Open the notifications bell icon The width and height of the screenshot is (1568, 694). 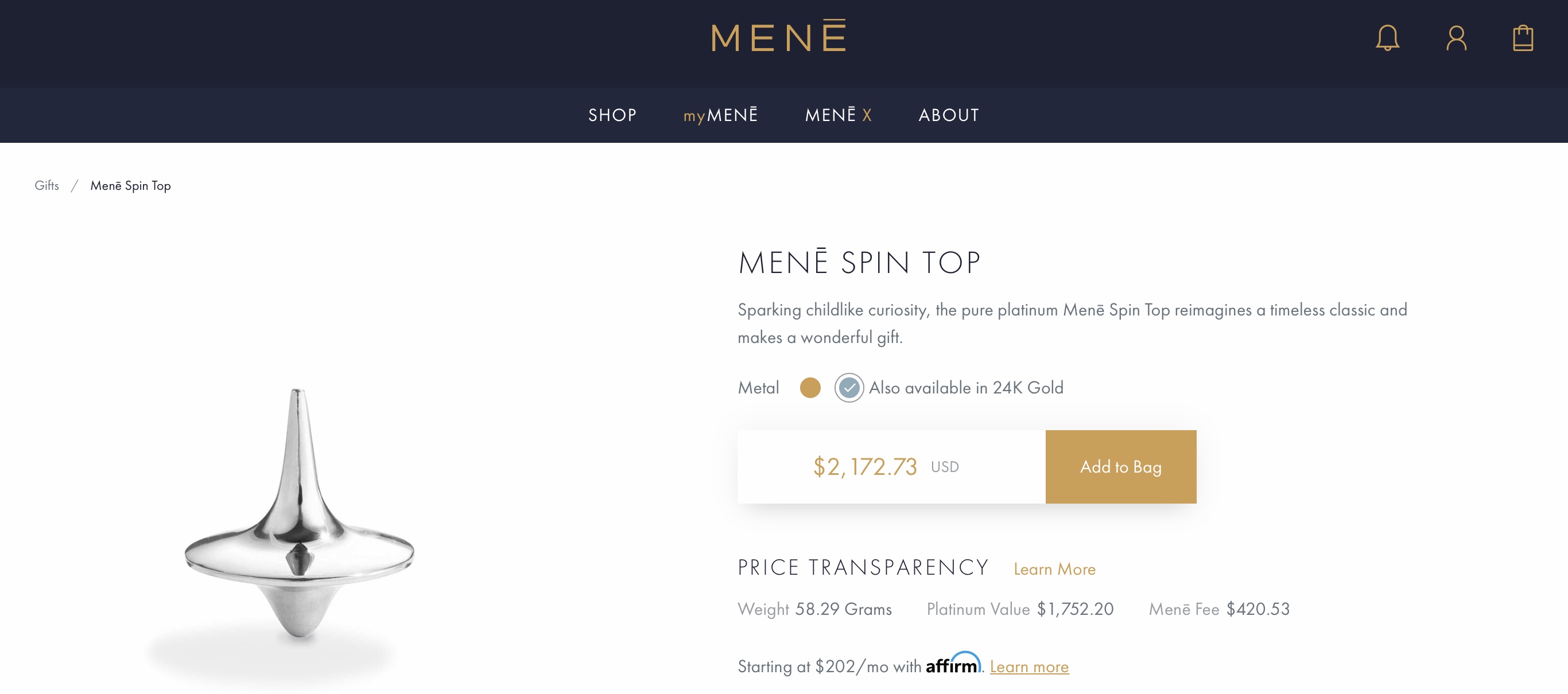point(1387,38)
